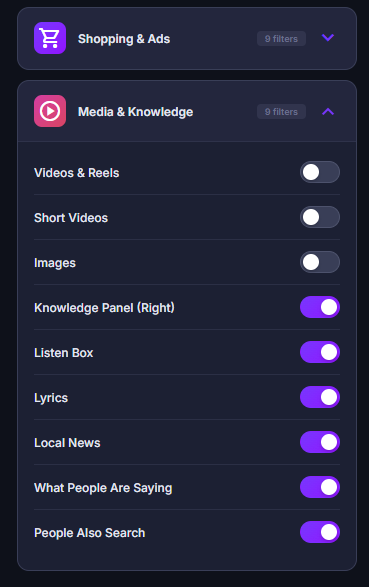Click the purple shopping cart icon

[x=50, y=38]
